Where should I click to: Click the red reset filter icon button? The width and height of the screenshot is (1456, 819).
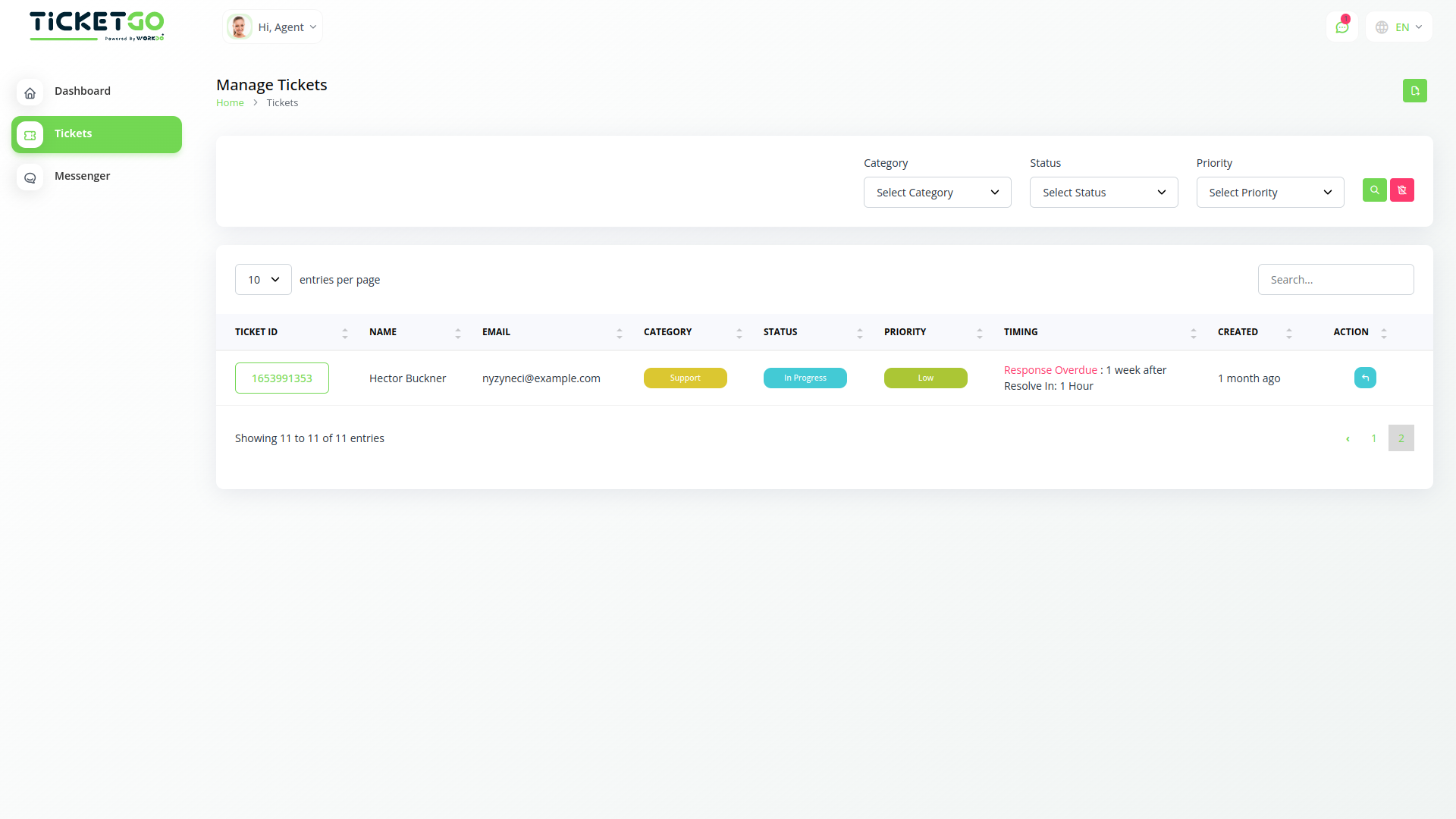point(1401,190)
